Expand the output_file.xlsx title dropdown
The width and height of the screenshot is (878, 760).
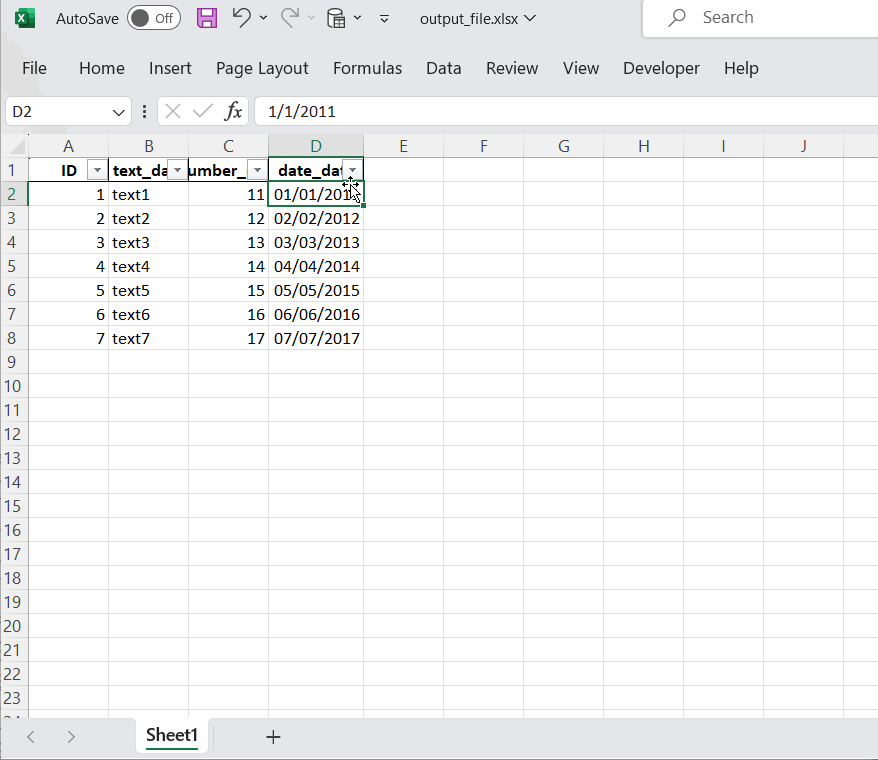click(528, 17)
